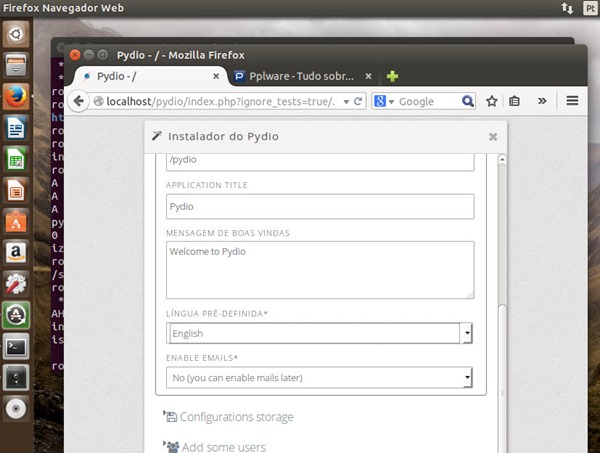Launch LibreOffice Impress from the dock
600x453 pixels.
coord(16,191)
